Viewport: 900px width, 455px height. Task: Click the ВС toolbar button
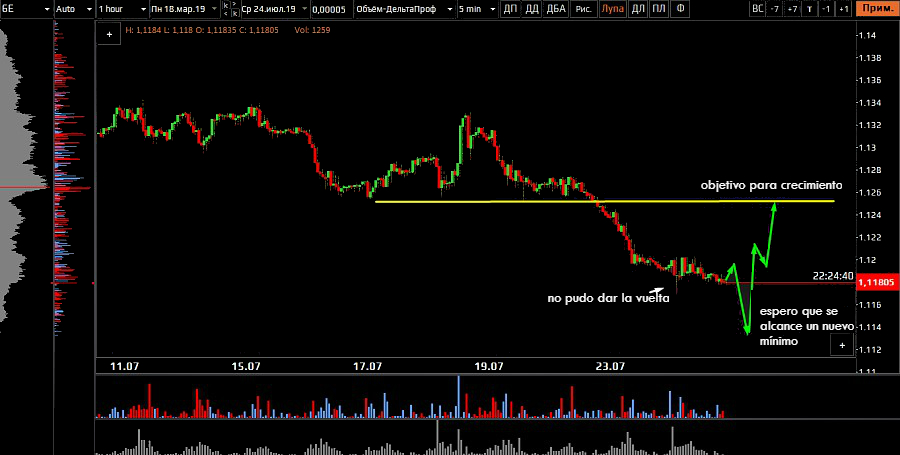[x=758, y=9]
